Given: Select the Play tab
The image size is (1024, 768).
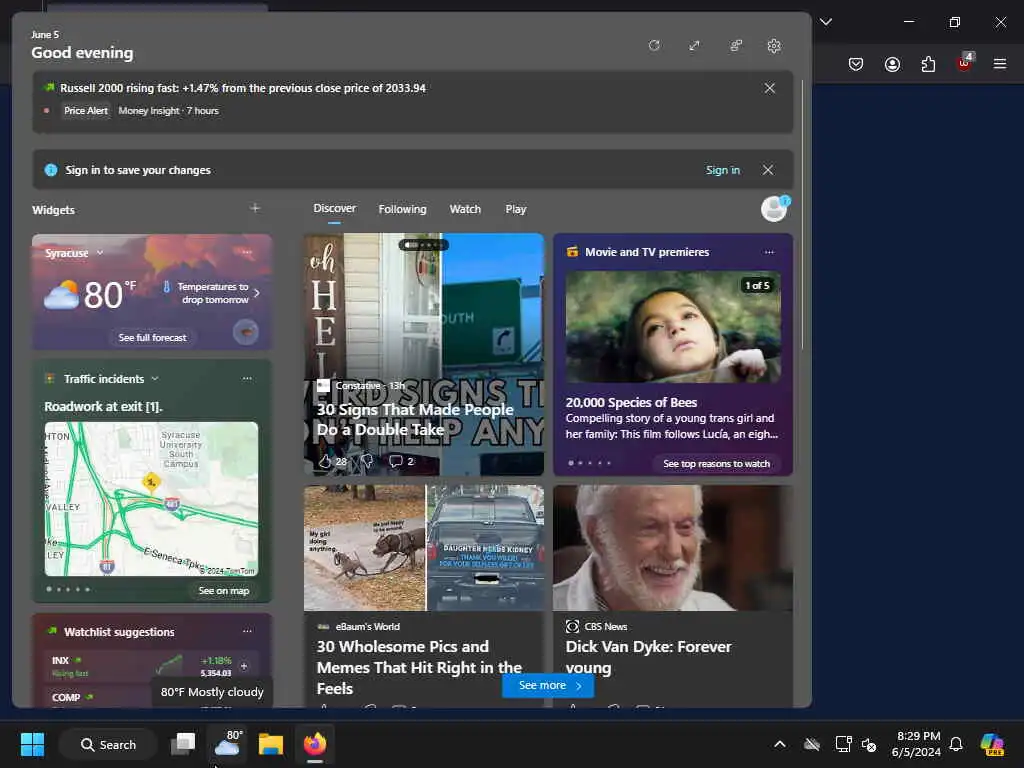Looking at the screenshot, I should pos(515,209).
